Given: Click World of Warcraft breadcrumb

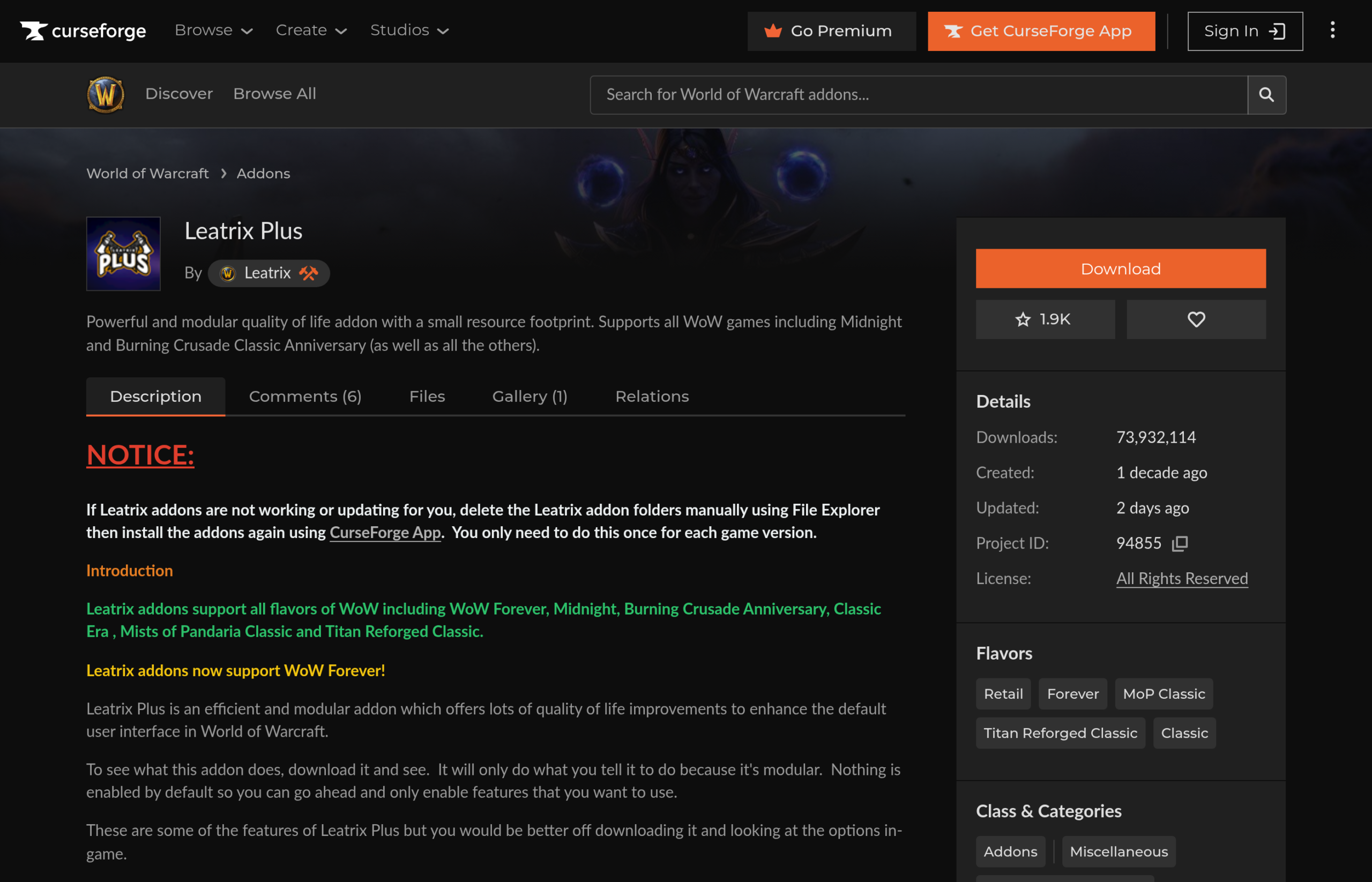Looking at the screenshot, I should (x=148, y=174).
